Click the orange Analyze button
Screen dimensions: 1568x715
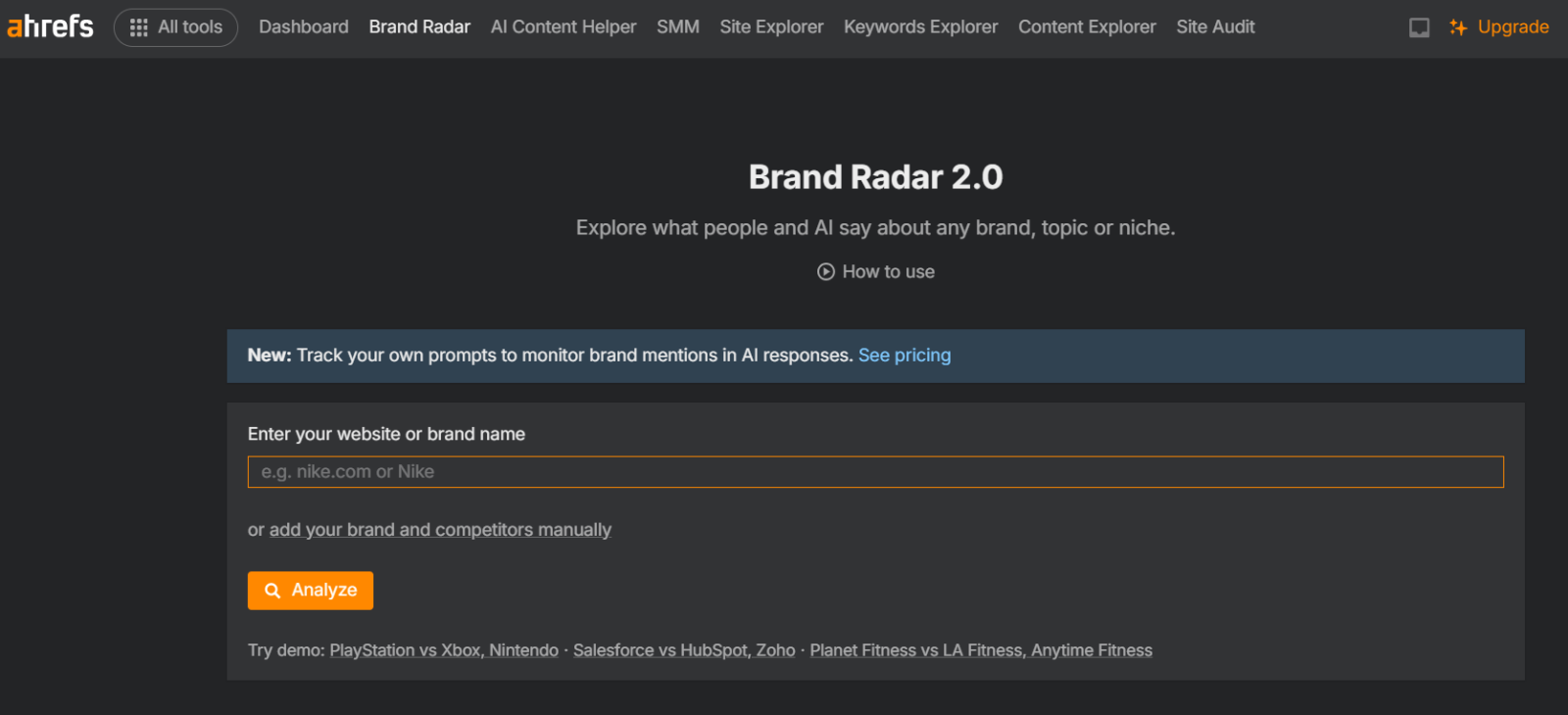[x=310, y=591]
